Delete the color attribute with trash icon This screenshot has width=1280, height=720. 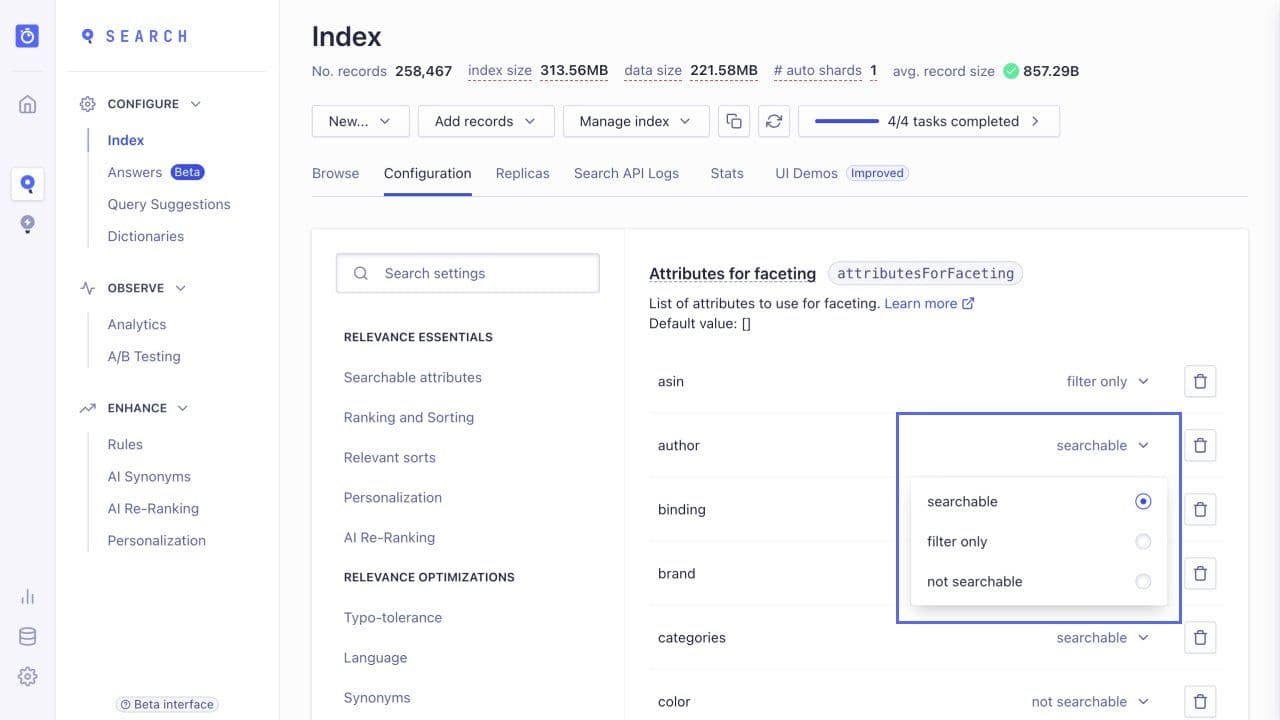tap(1201, 701)
